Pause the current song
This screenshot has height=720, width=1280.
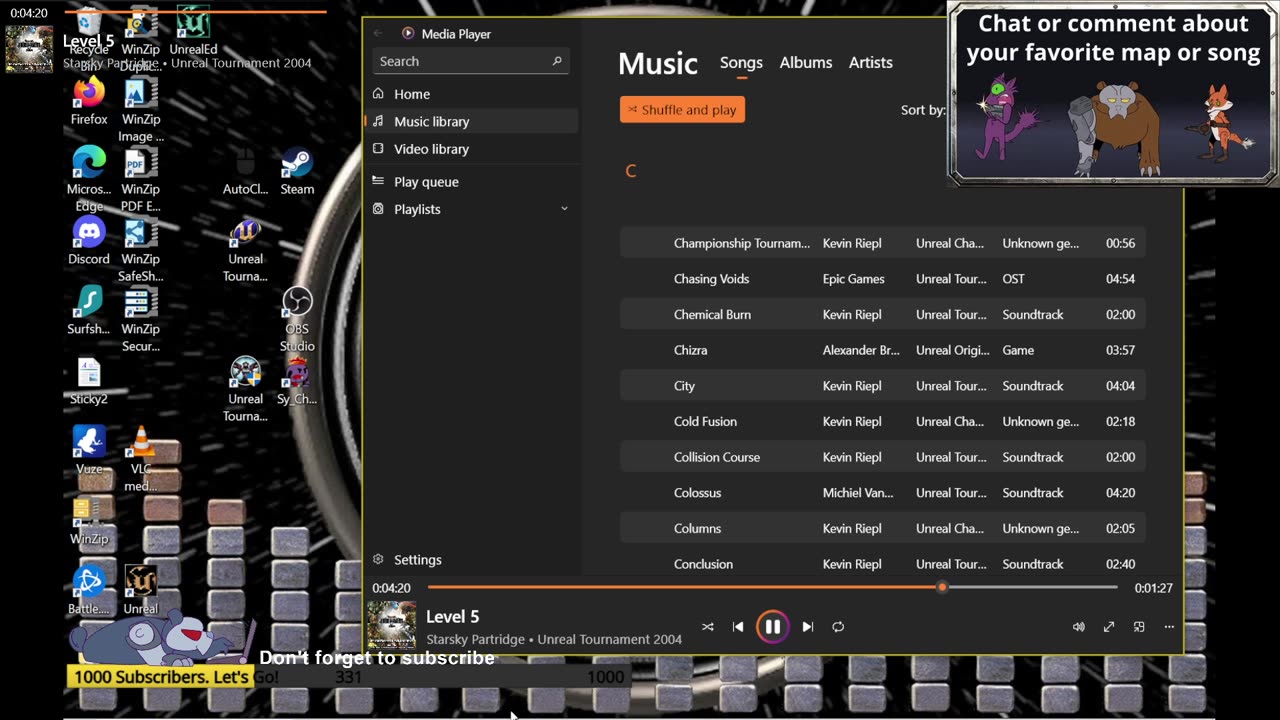(x=772, y=627)
